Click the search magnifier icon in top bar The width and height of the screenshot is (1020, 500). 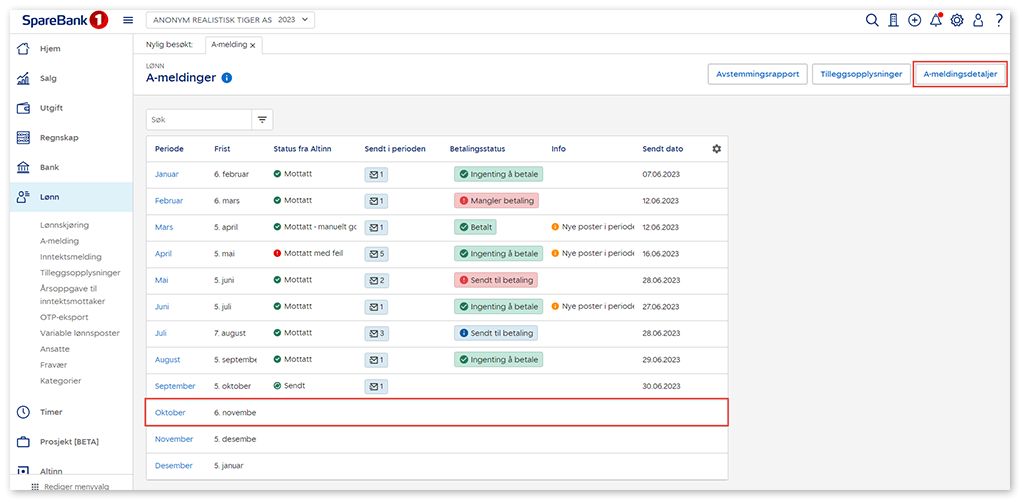tap(872, 20)
